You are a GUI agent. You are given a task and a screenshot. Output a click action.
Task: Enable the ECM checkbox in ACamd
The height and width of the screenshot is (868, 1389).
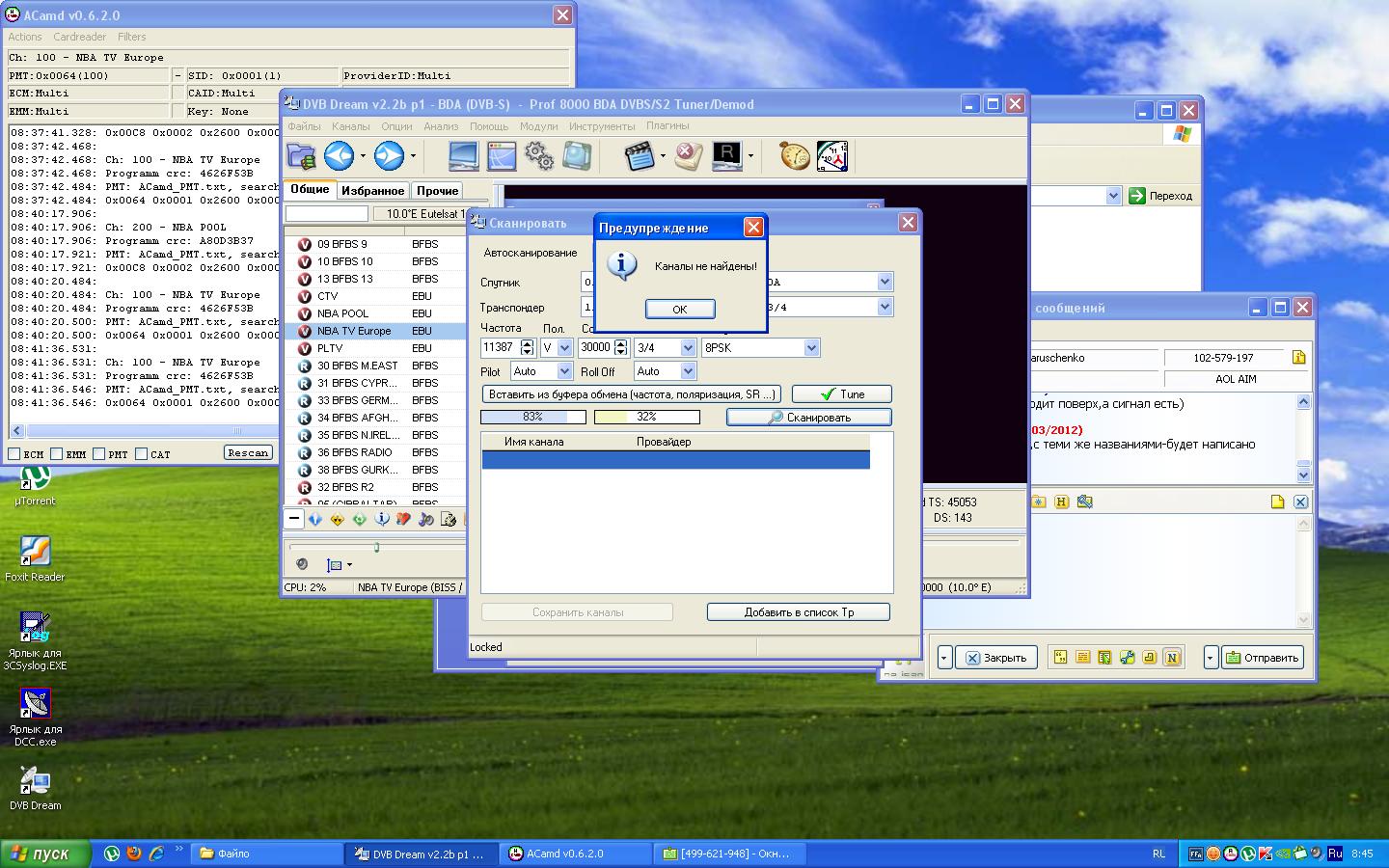click(x=14, y=453)
